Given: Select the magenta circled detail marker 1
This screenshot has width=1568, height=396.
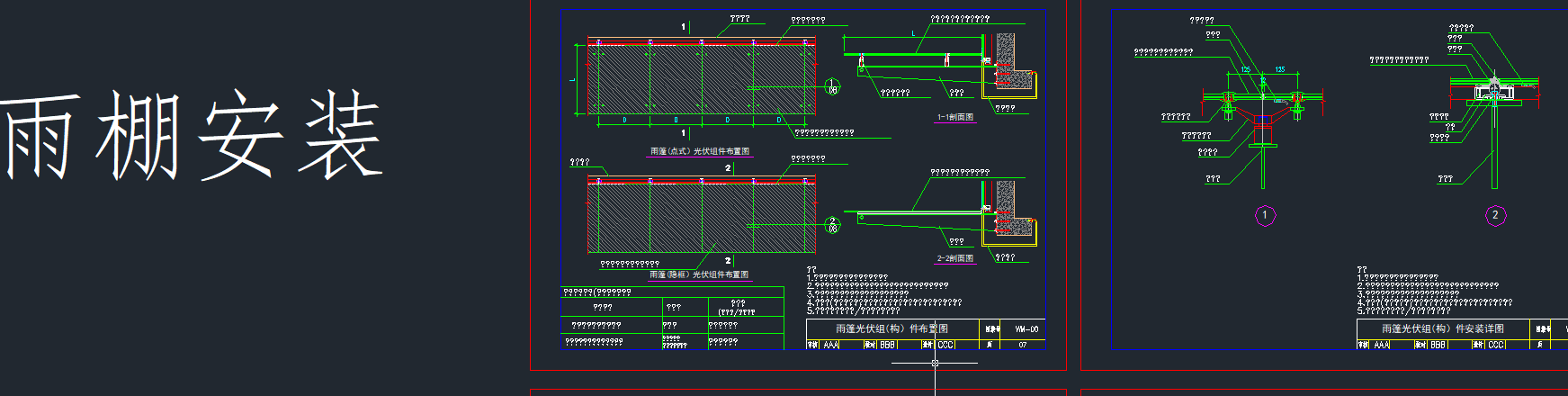Looking at the screenshot, I should click(x=1265, y=215).
